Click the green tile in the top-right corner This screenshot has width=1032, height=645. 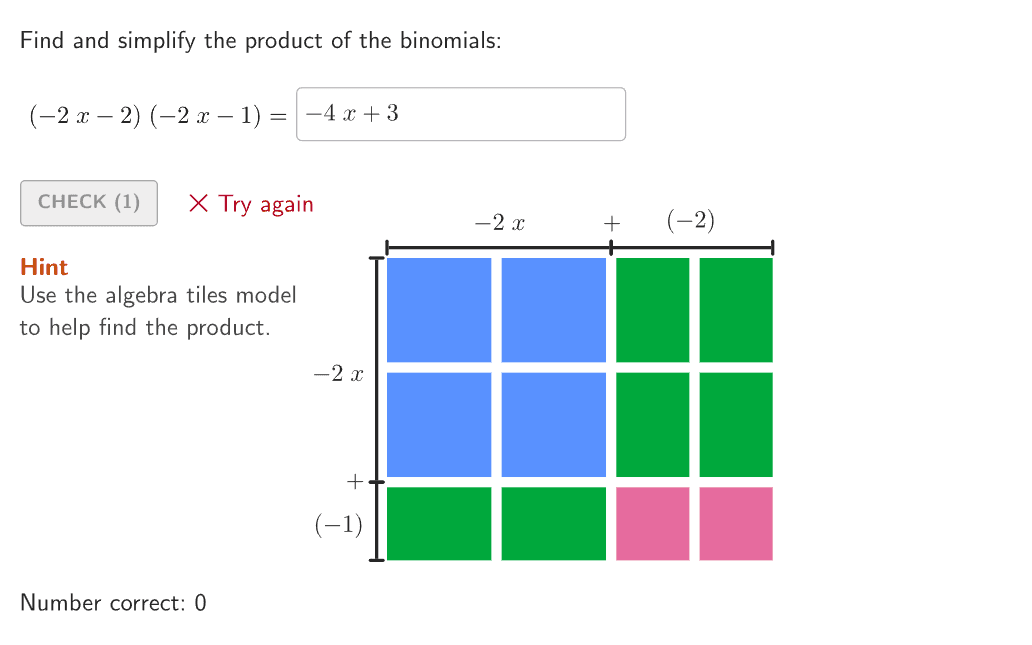pyautogui.click(x=736, y=310)
